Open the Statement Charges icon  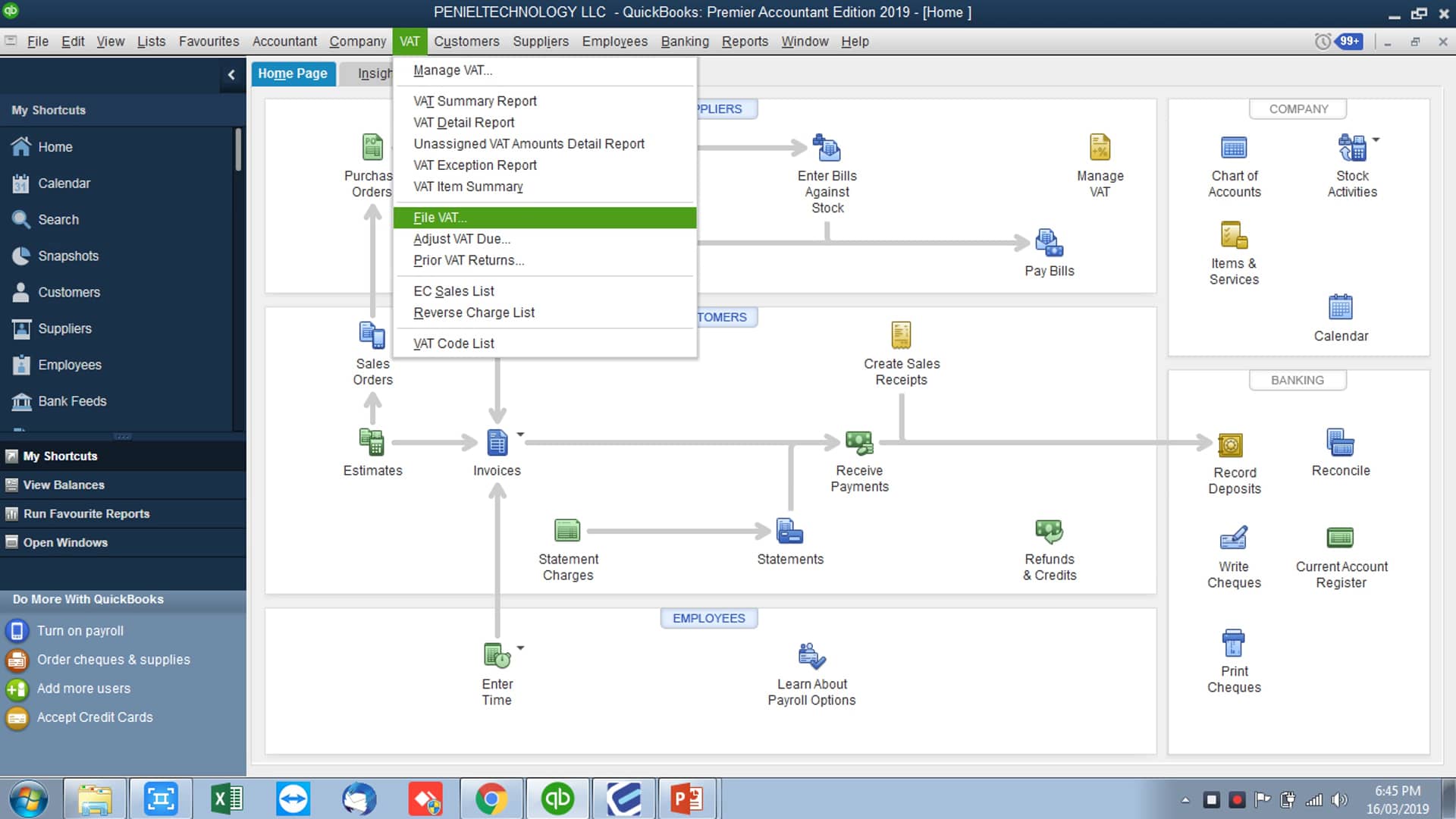coord(567,530)
